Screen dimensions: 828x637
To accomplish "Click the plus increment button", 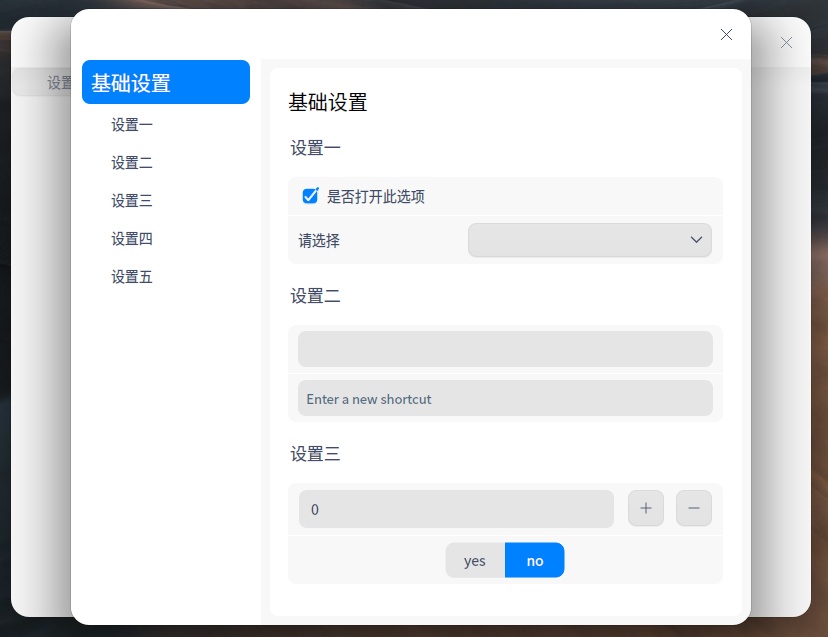I will (x=645, y=508).
